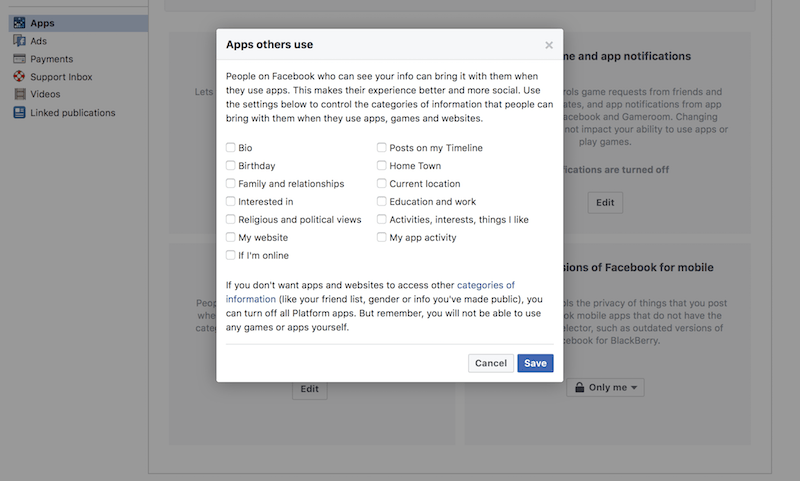Click the Payments card icon

(x=19, y=59)
